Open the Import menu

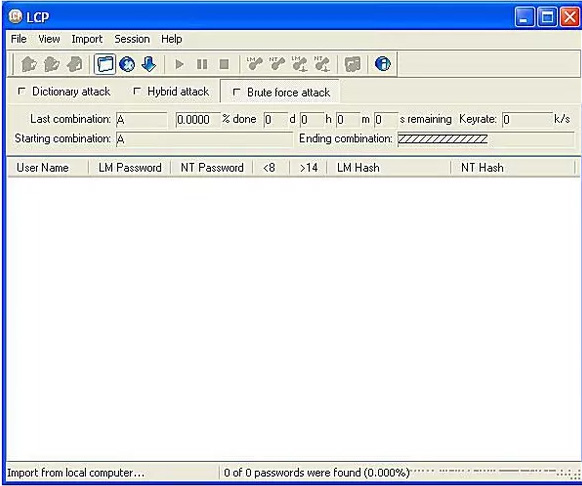coord(87,39)
